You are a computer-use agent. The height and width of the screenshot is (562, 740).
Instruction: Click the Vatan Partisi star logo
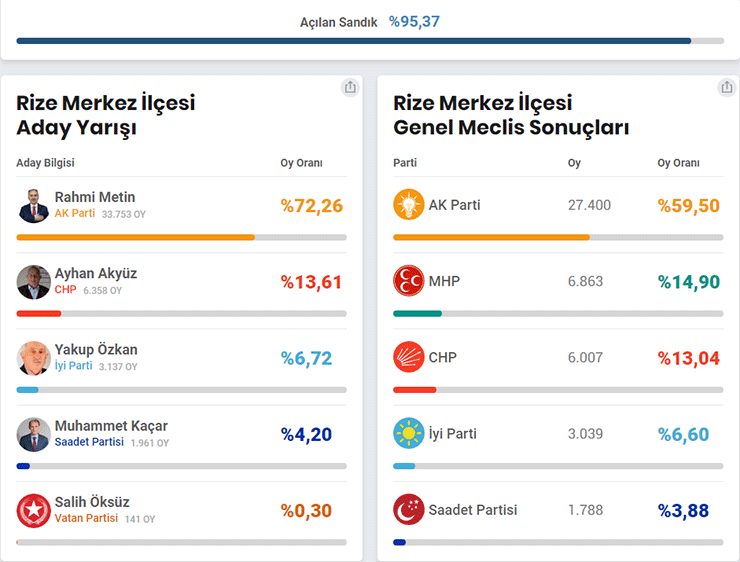[x=33, y=510]
